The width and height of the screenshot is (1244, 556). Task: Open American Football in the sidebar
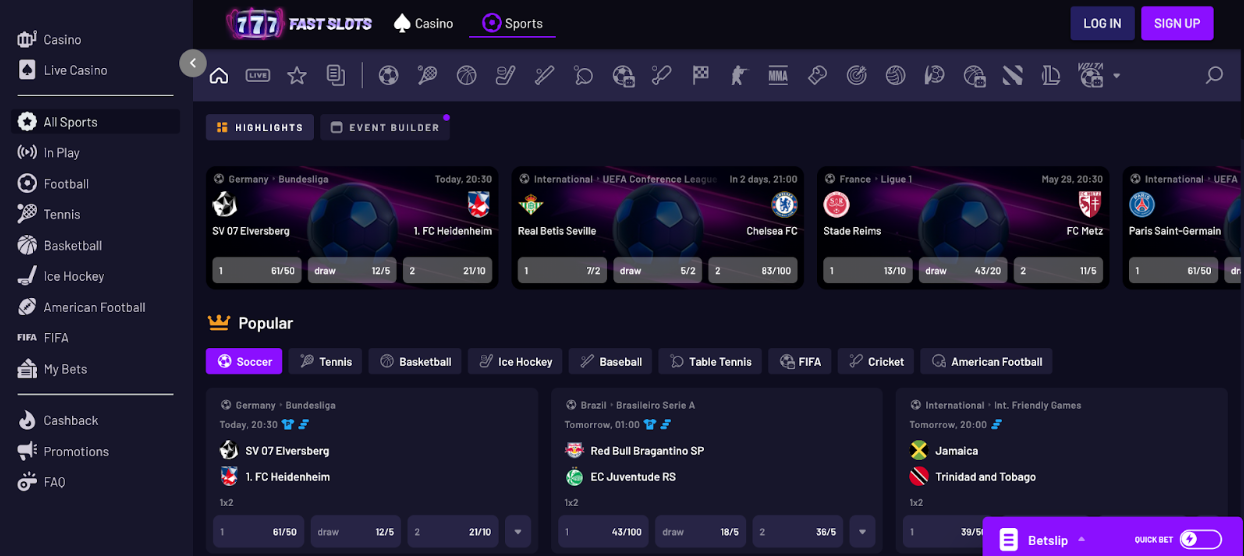point(95,307)
